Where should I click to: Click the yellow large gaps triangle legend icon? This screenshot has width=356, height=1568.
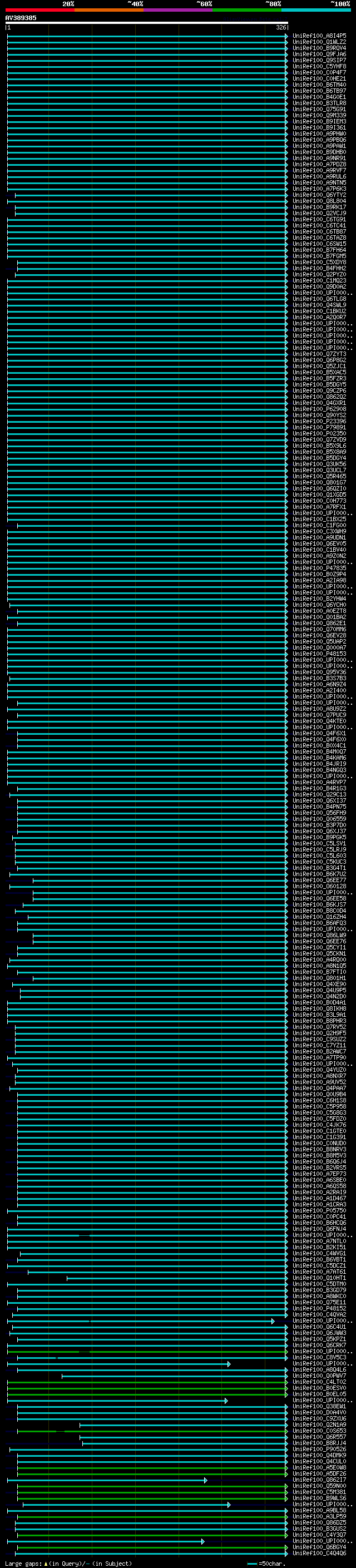click(x=46, y=1564)
